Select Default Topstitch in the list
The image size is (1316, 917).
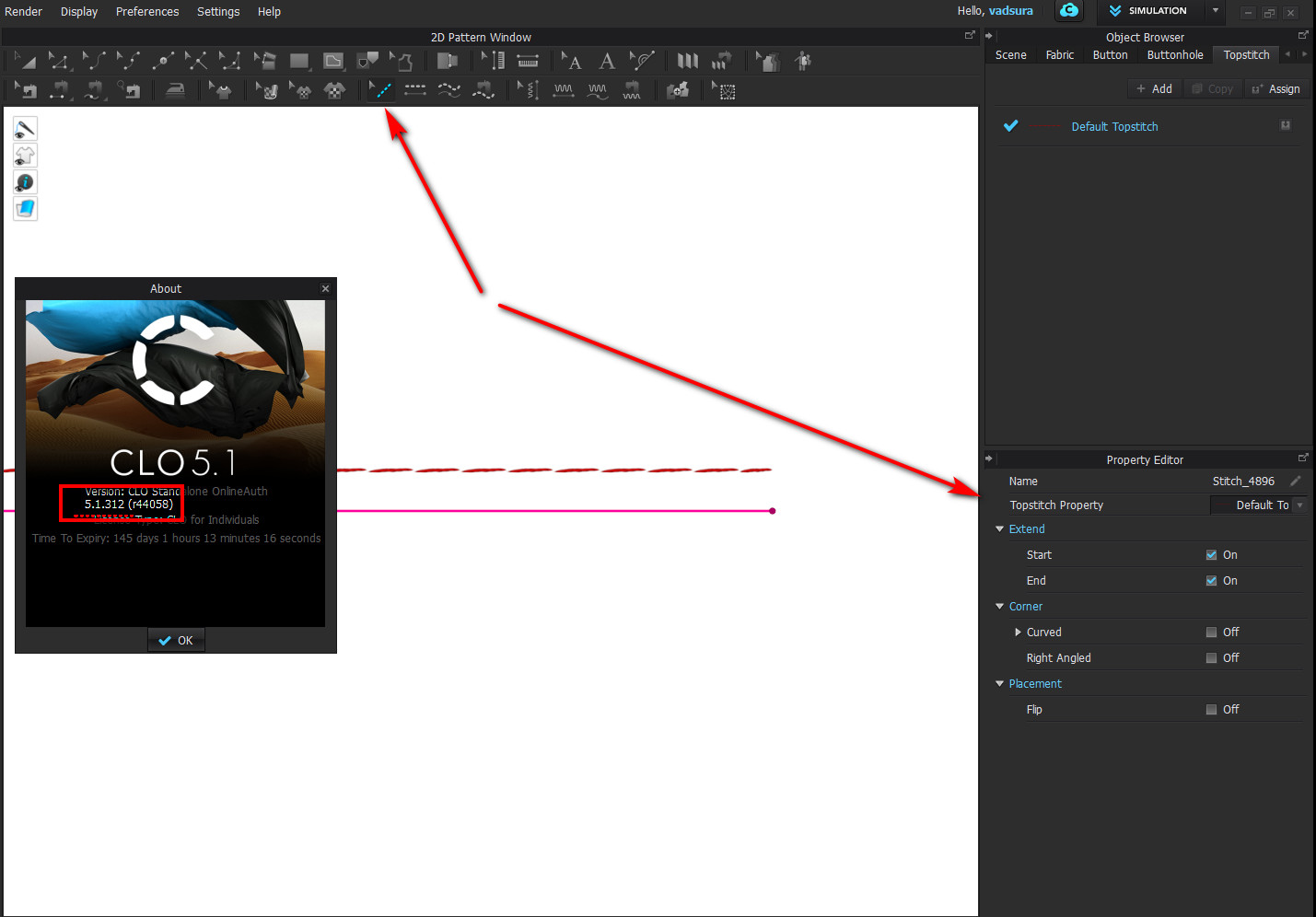(1114, 127)
